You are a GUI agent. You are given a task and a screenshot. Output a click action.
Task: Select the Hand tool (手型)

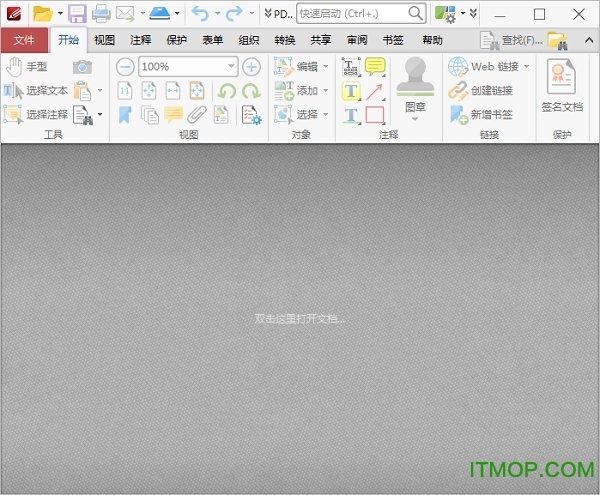(27, 67)
